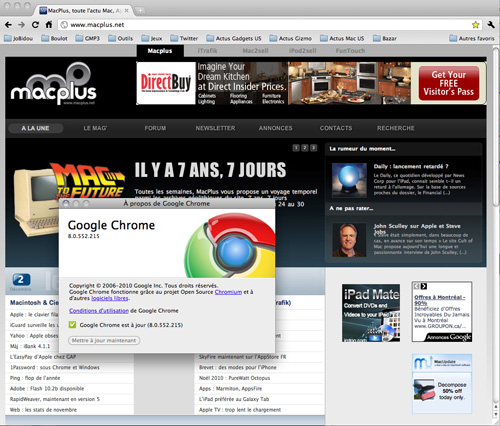
Task: Open Conditions d'utilisation link
Action: [x=99, y=311]
